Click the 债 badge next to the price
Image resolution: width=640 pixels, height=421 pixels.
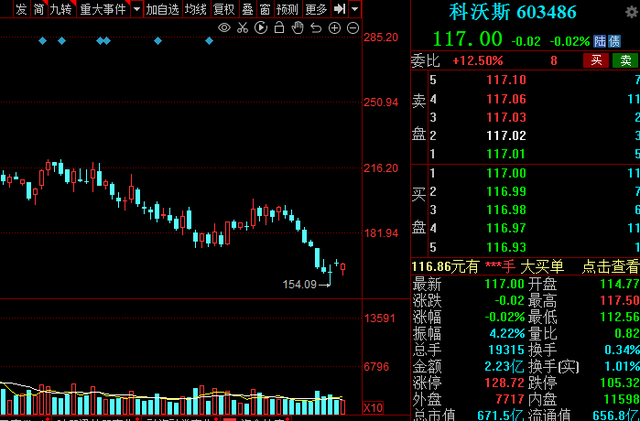(x=614, y=41)
